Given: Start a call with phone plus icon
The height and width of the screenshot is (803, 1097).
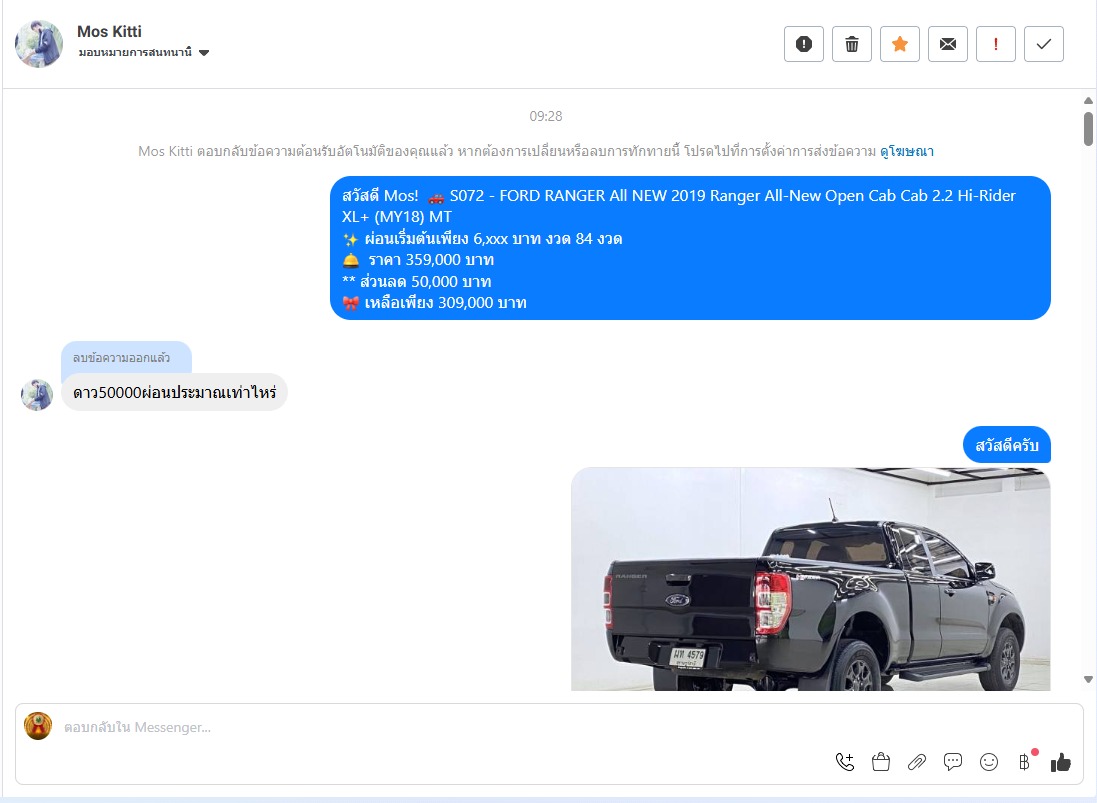Looking at the screenshot, I should tap(844, 762).
